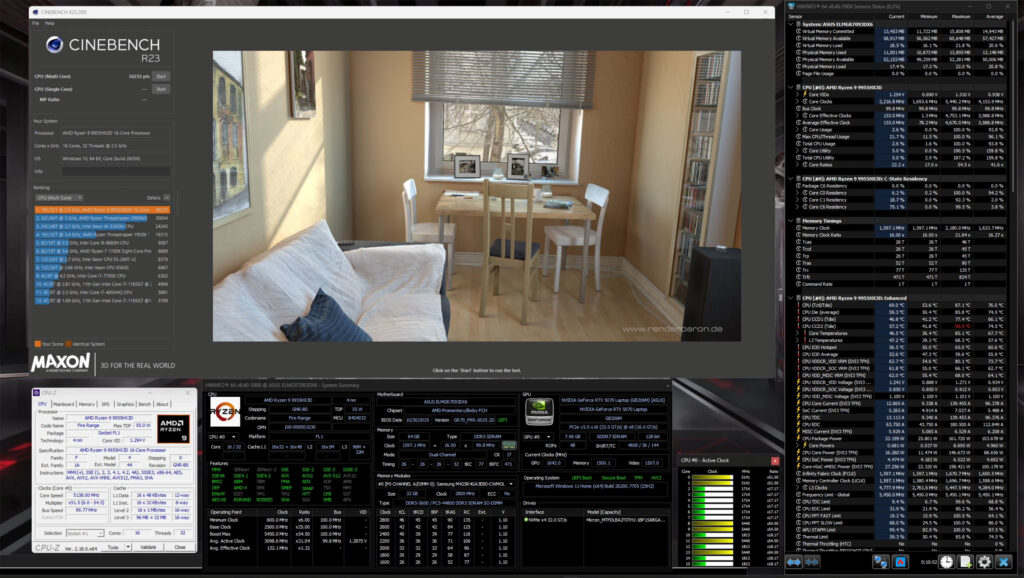Image resolution: width=1024 pixels, height=578 pixels.
Task: Click the Validate button in CPU-Z
Action: (147, 547)
